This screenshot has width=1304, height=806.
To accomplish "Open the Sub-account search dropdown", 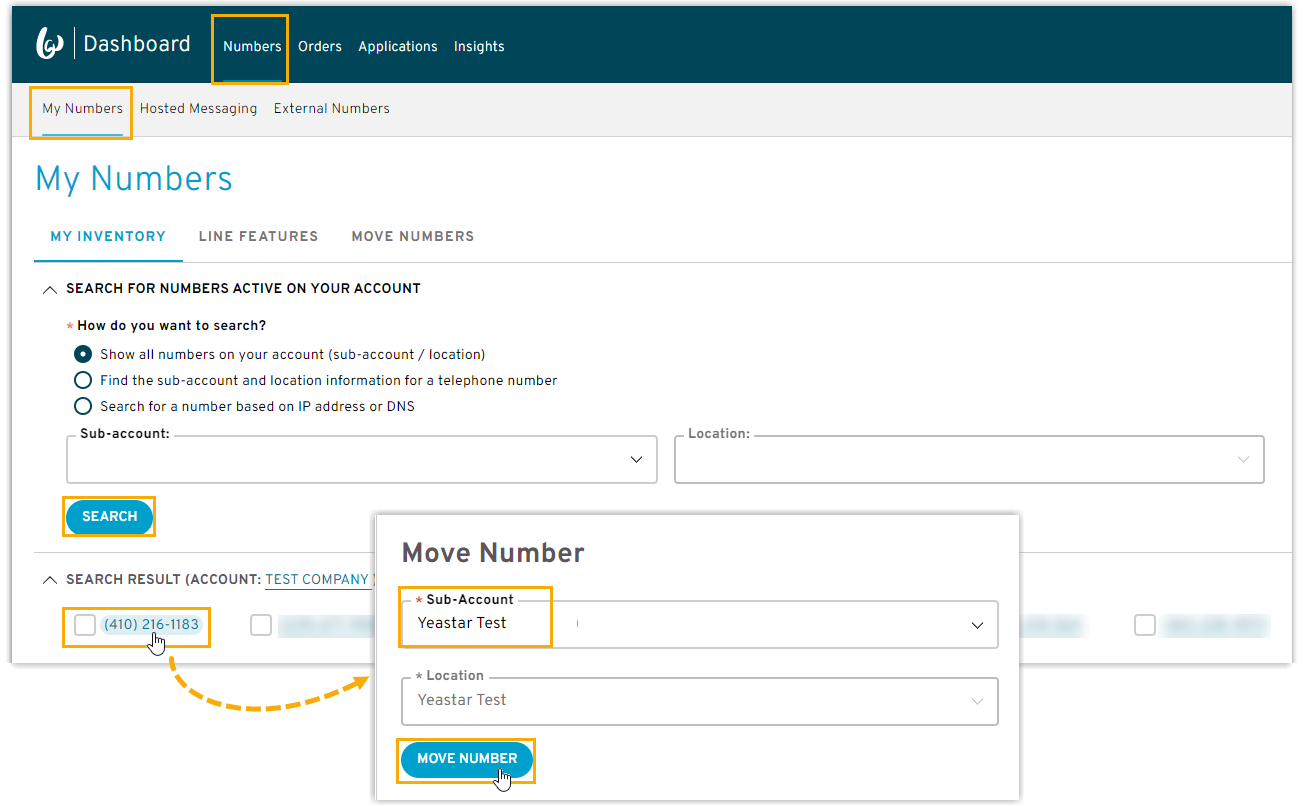I will coord(362,460).
